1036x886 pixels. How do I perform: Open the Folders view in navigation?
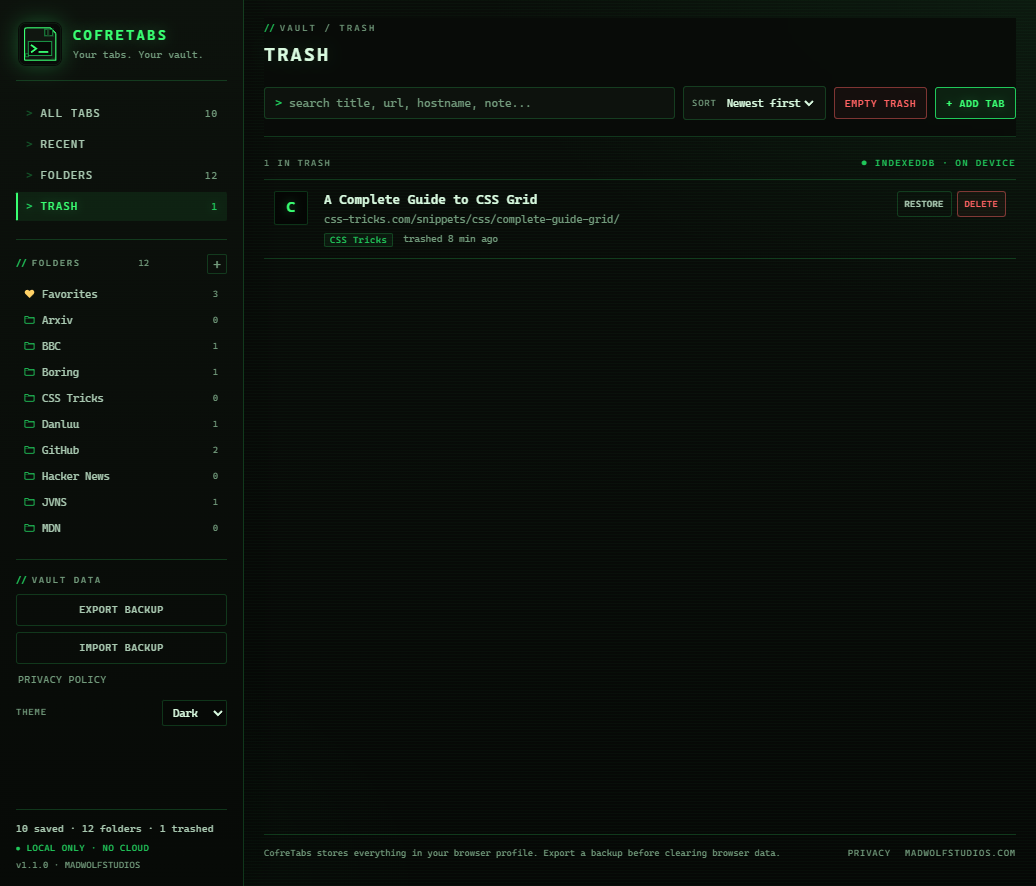[122, 175]
